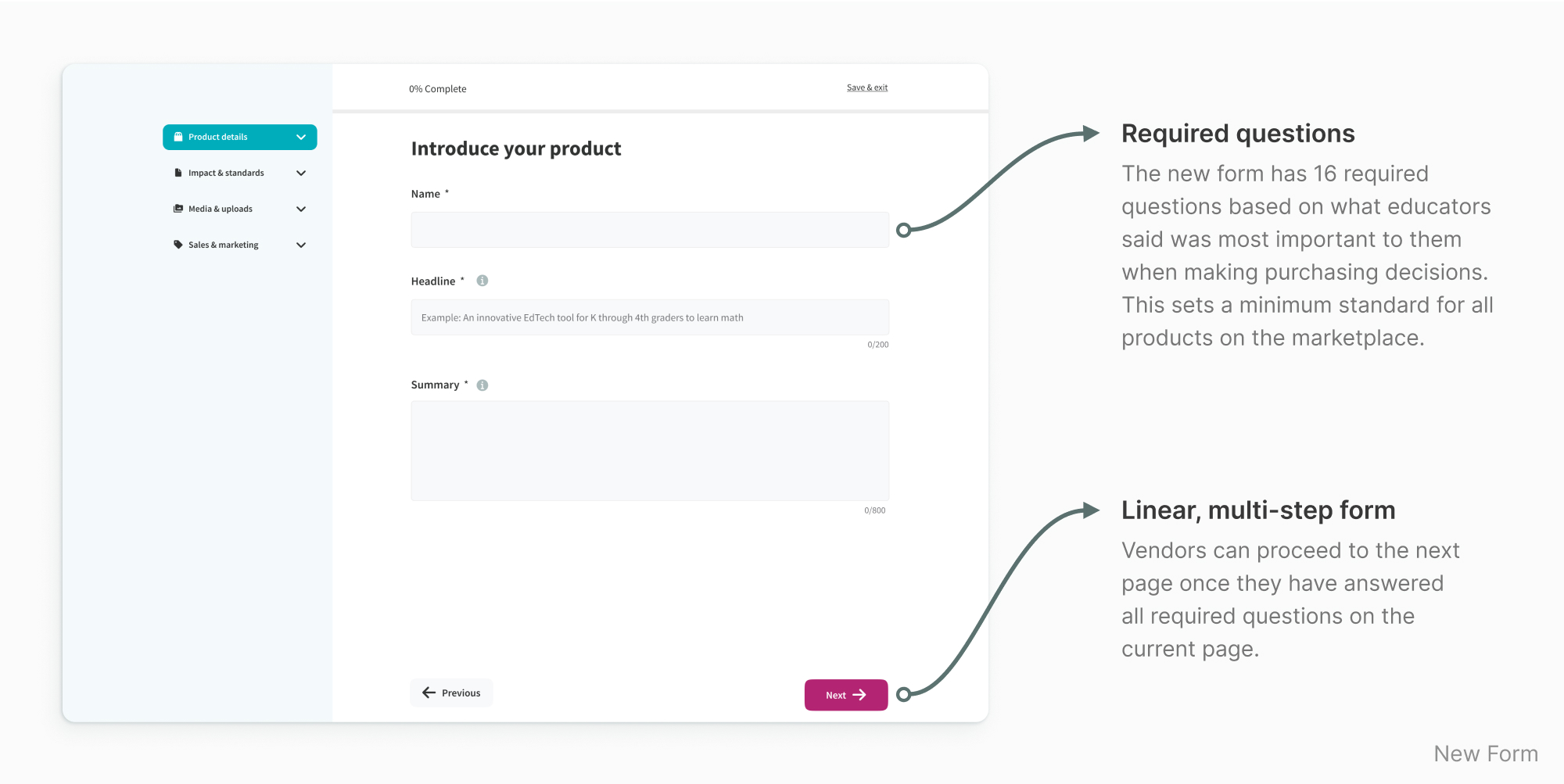Go to Sales & marketing section
The width and height of the screenshot is (1564, 784).
click(x=224, y=245)
